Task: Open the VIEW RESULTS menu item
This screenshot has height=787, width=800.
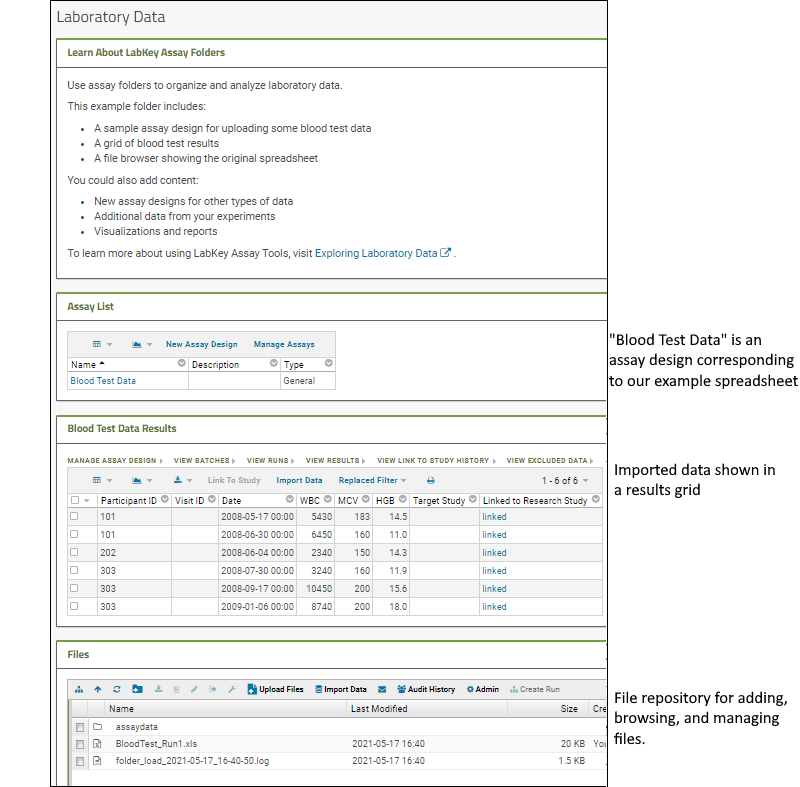Action: tap(335, 461)
